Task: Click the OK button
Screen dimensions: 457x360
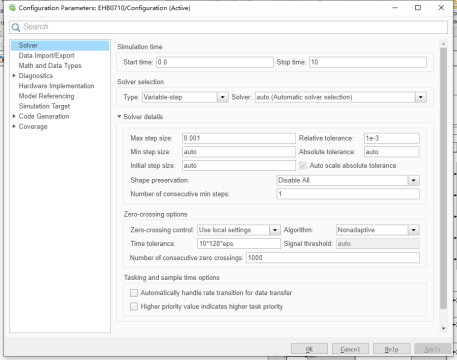Action: pyautogui.click(x=309, y=349)
